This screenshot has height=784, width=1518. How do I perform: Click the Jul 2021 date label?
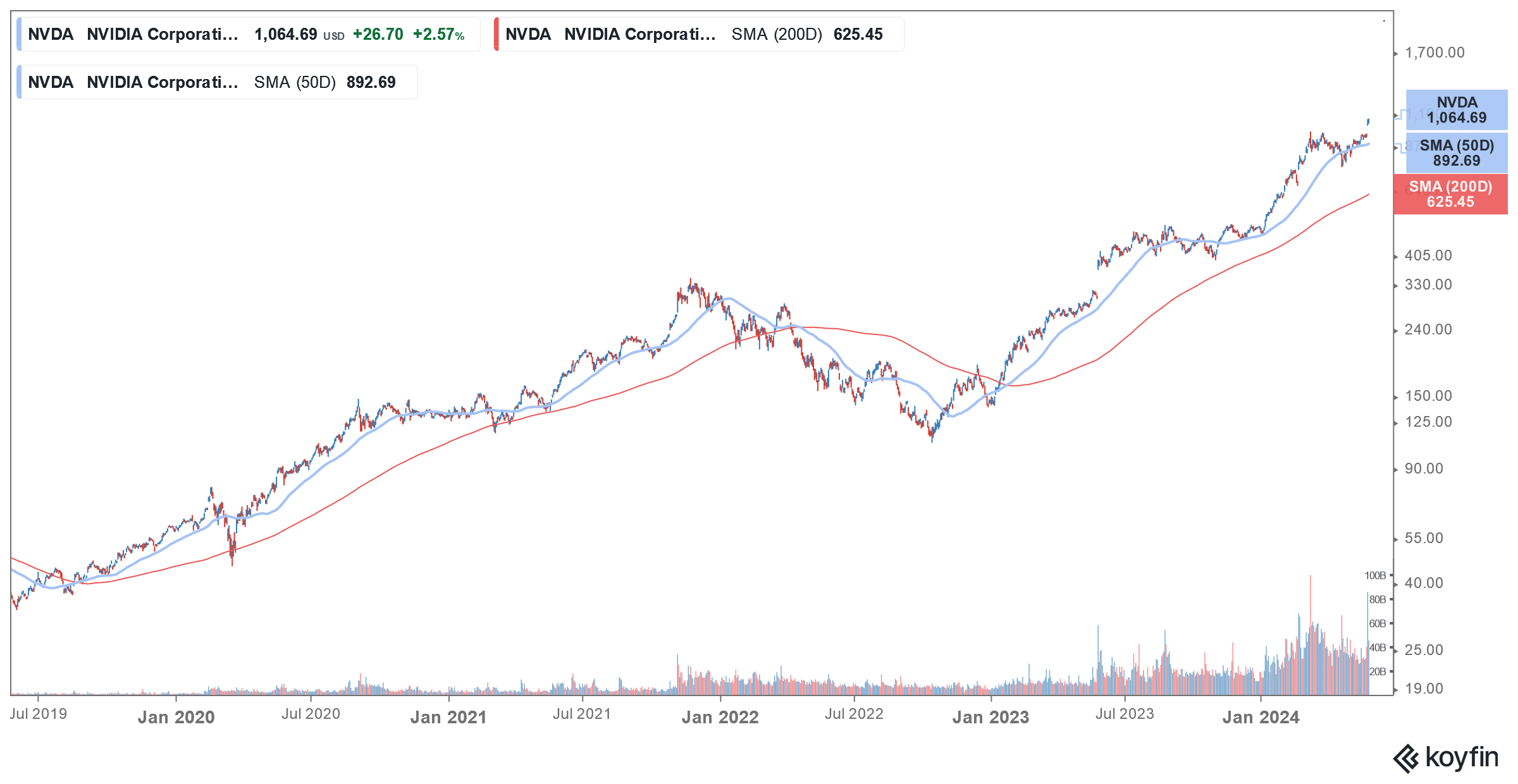(x=582, y=714)
